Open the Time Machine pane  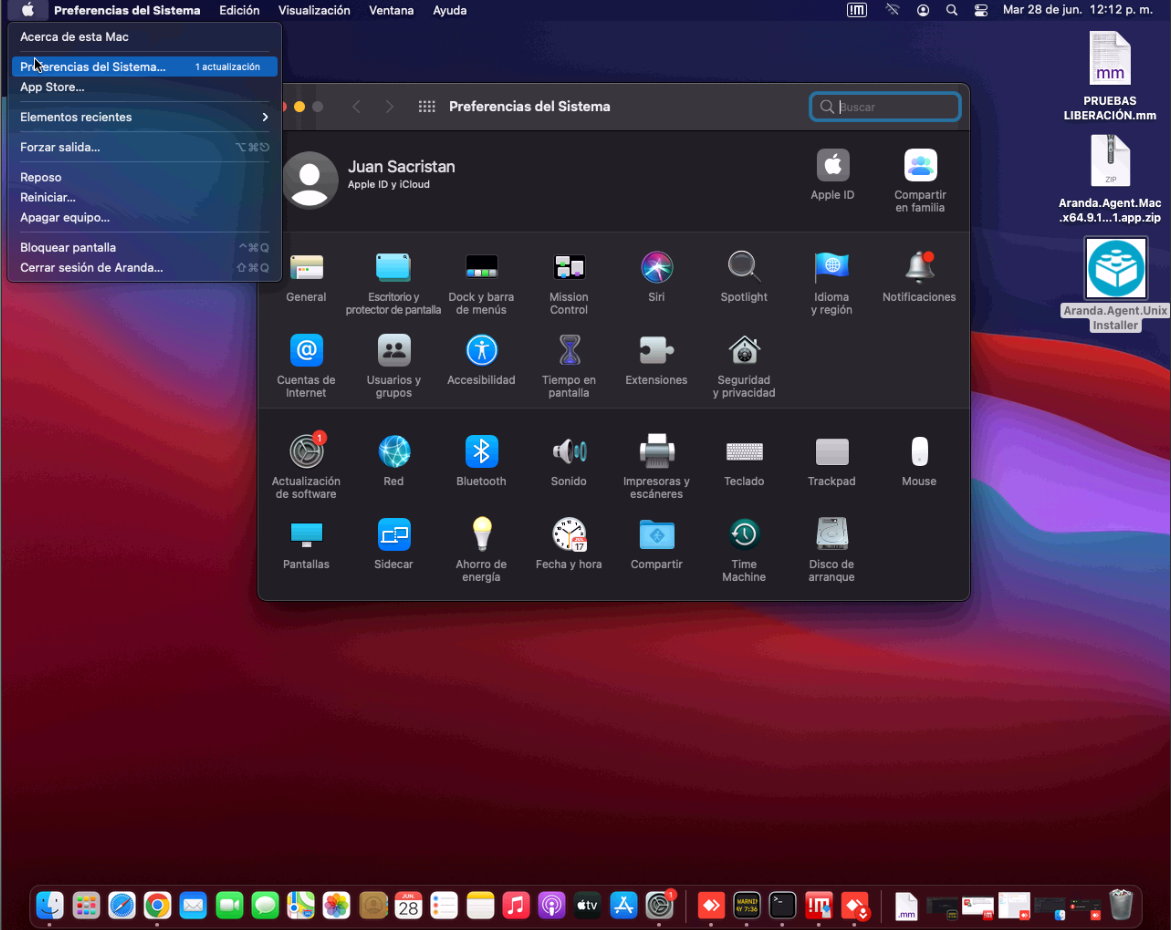(x=744, y=535)
